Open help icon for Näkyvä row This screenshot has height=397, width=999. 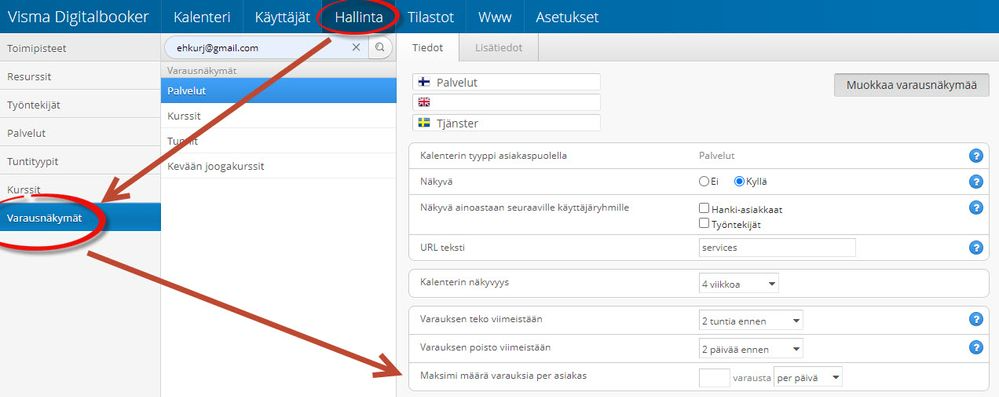pyautogui.click(x=975, y=182)
